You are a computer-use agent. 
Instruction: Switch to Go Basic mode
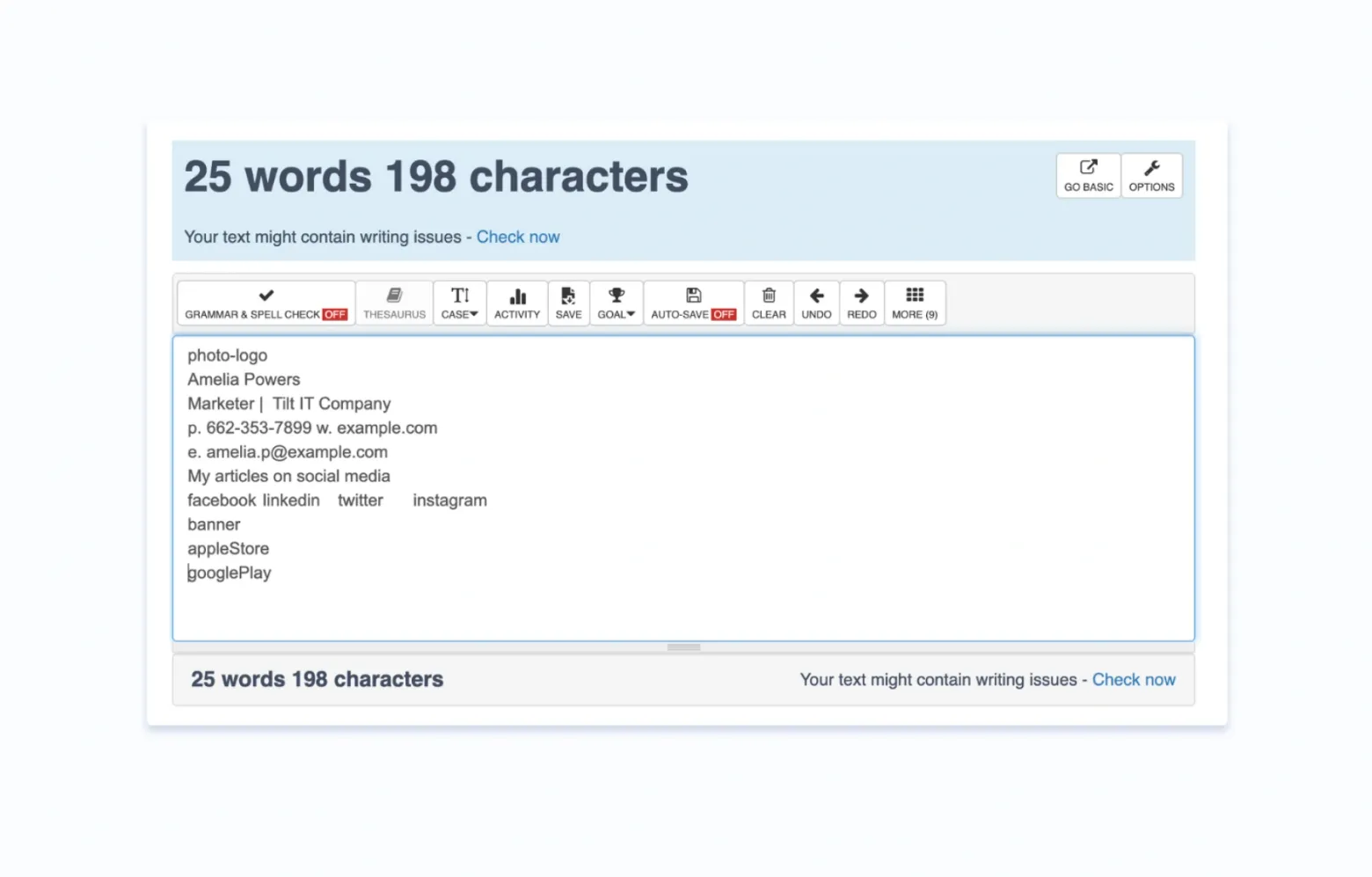pos(1089,176)
